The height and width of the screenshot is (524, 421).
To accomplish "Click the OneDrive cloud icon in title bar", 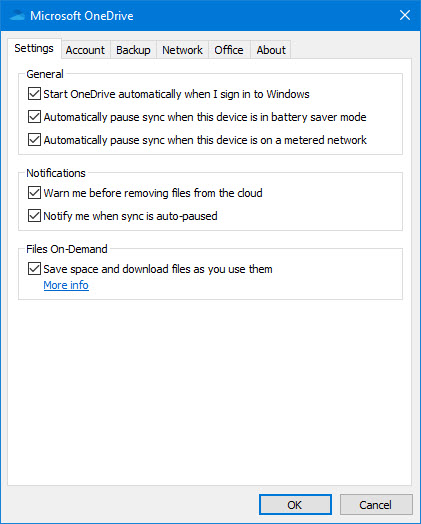I will coord(17,15).
